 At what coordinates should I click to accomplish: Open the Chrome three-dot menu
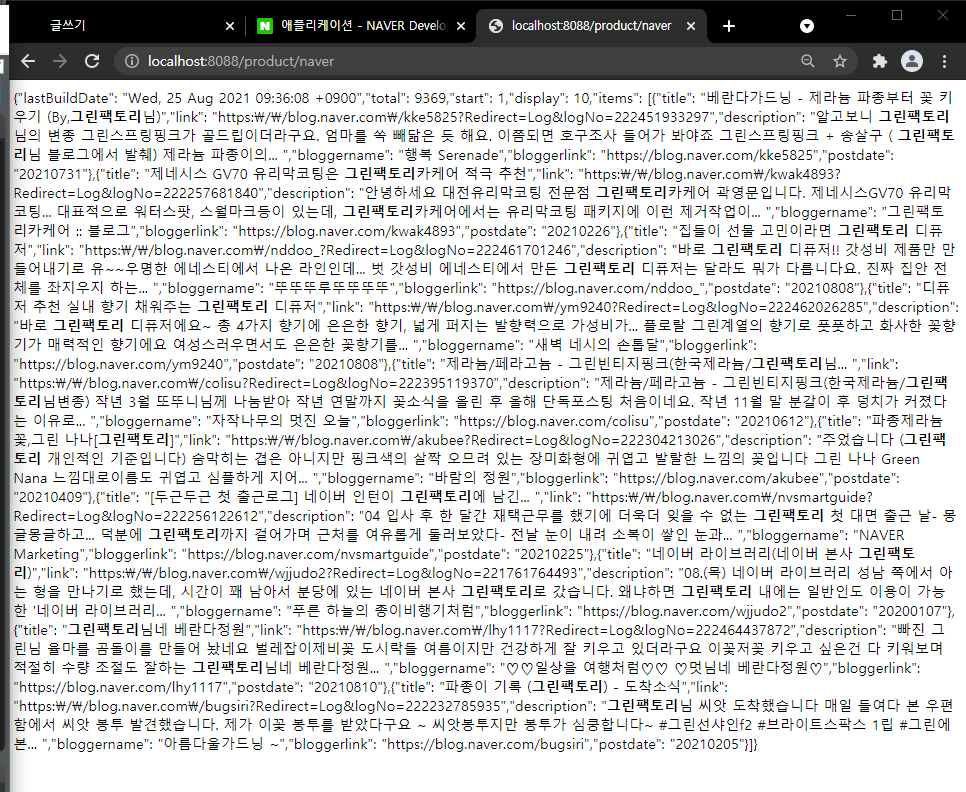(x=944, y=61)
